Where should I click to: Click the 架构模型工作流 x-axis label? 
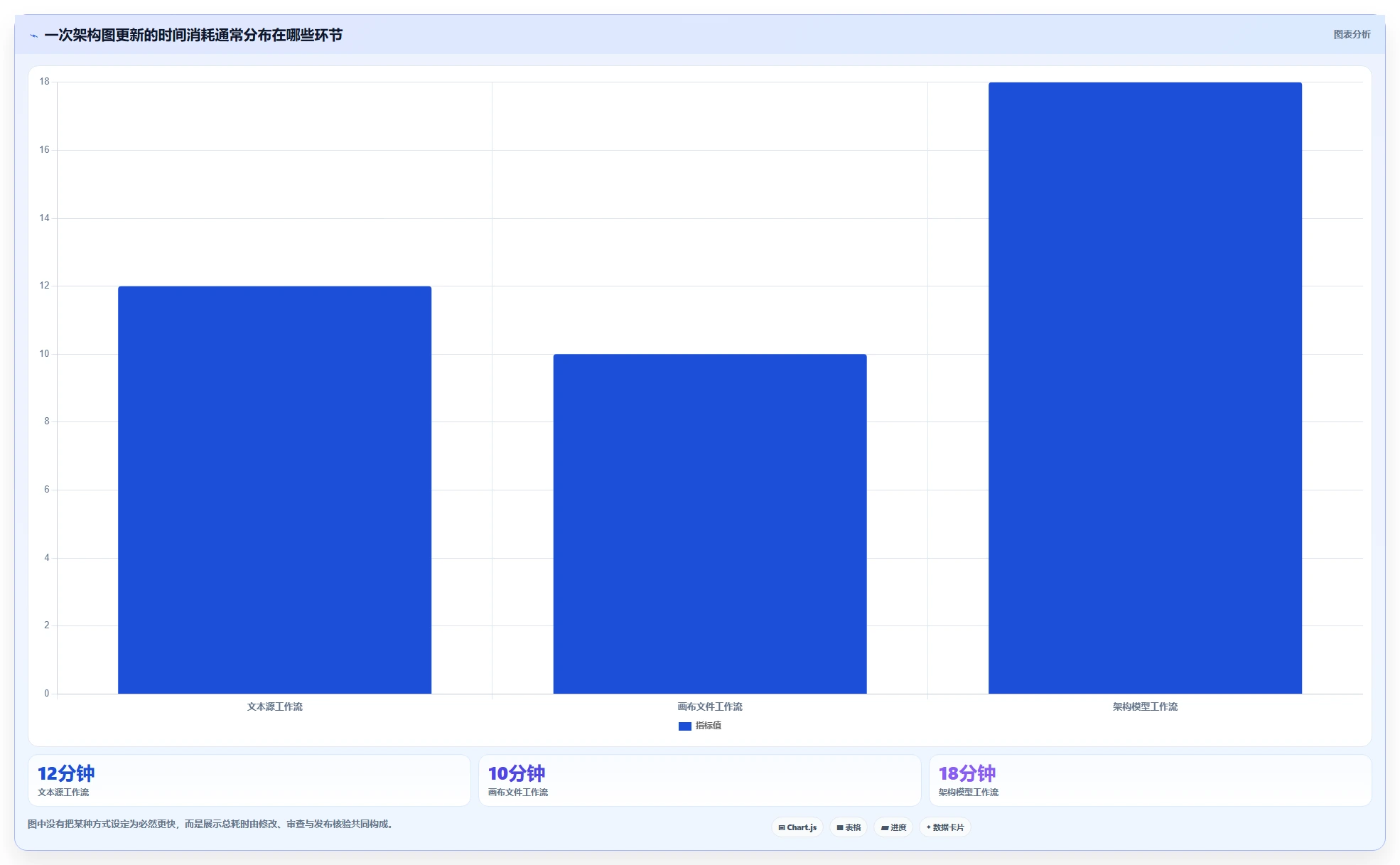1145,706
